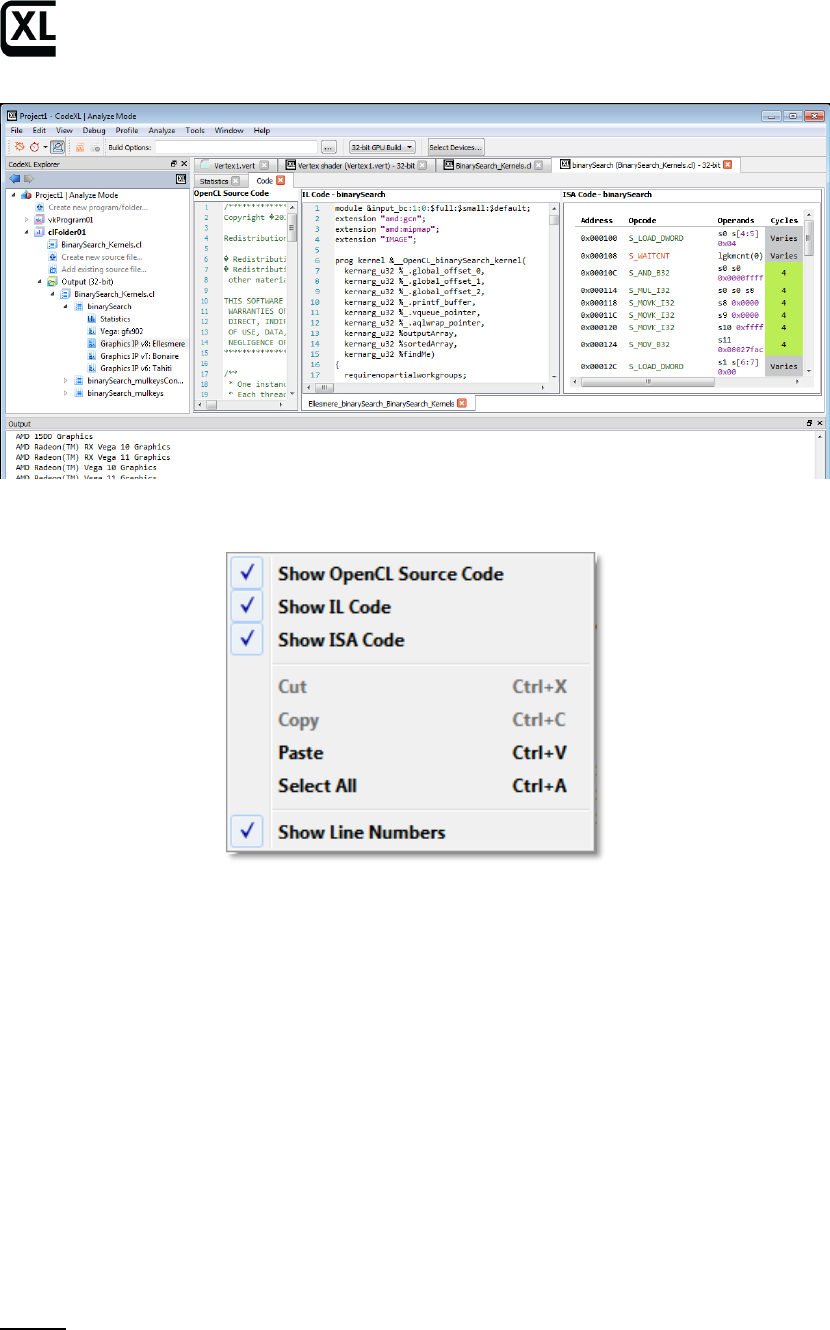The width and height of the screenshot is (830, 1330).
Task: Click the forward arrow in CodeXL Explorer
Action: coord(27,178)
